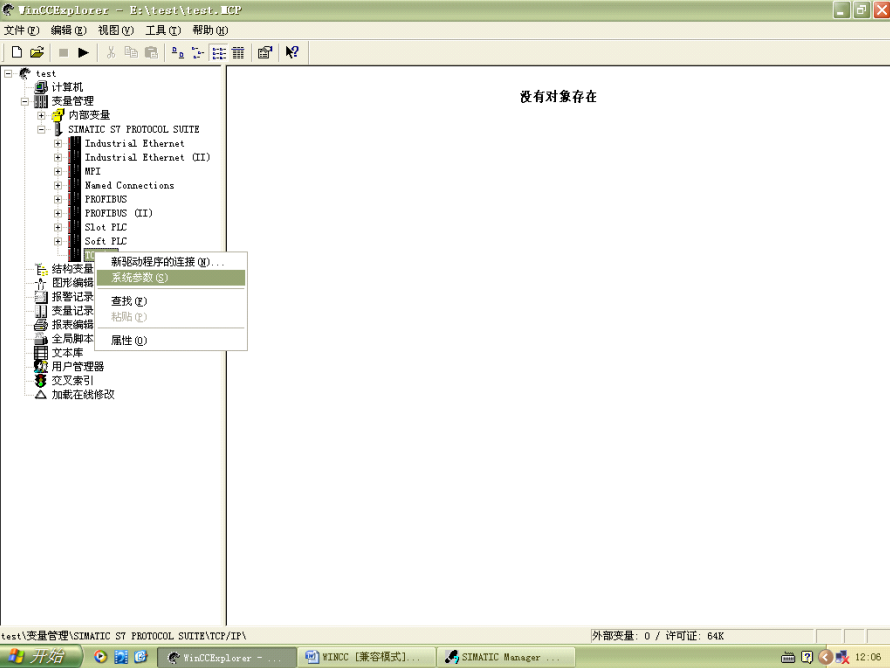
Task: Click the Windows 开始 Start button
Action: tap(40, 657)
